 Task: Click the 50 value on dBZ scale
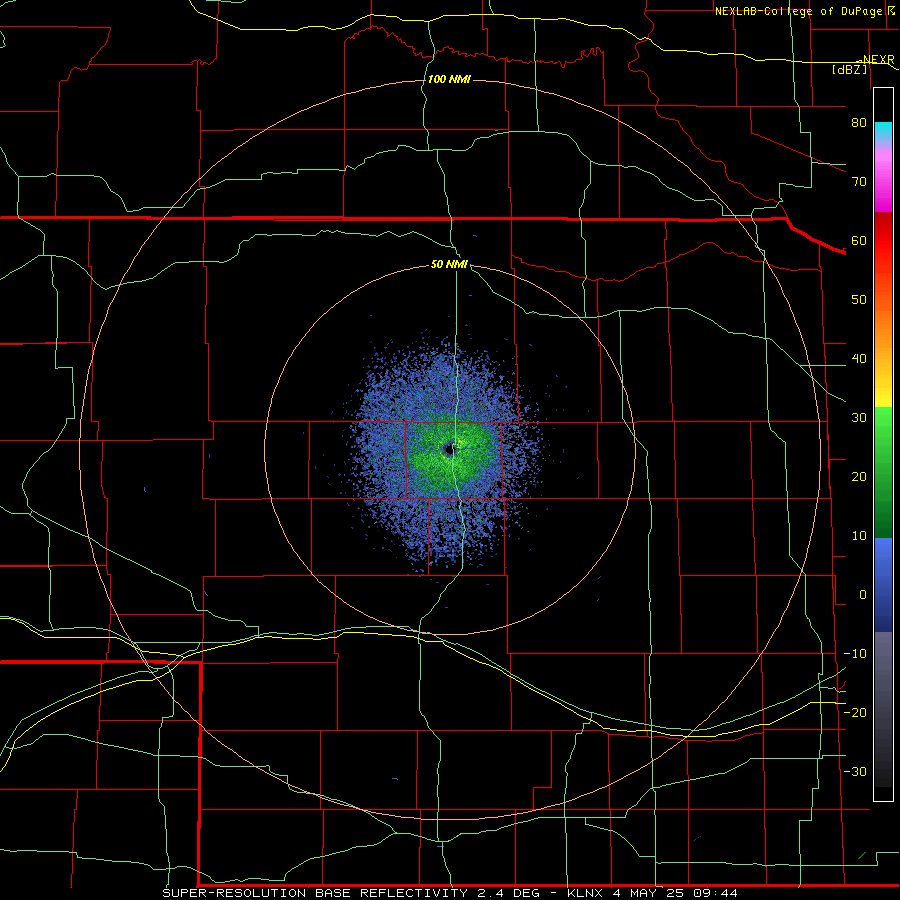point(859,300)
